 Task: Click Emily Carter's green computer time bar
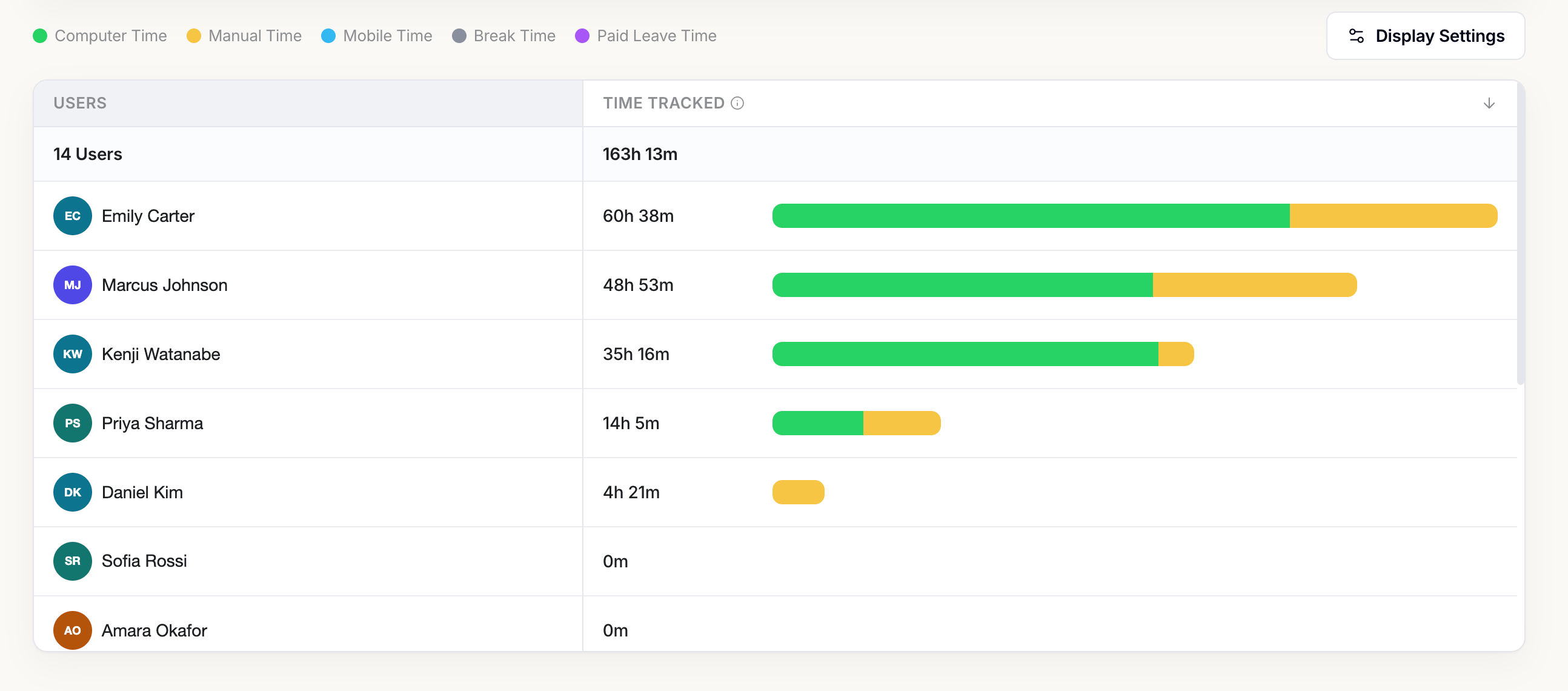click(1031, 216)
